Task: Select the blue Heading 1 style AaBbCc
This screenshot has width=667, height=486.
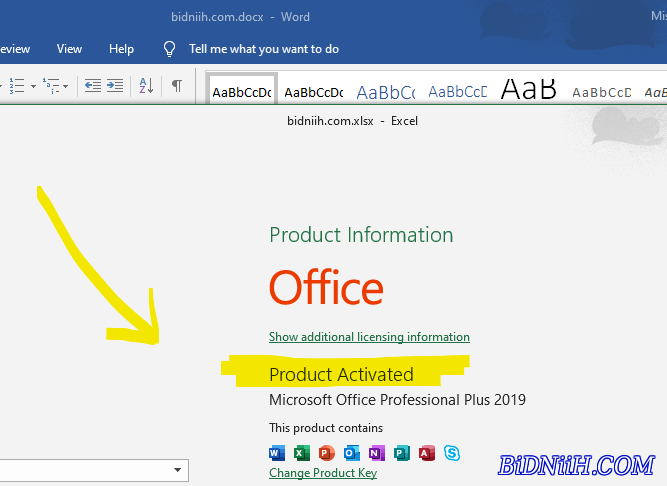Action: [x=385, y=92]
